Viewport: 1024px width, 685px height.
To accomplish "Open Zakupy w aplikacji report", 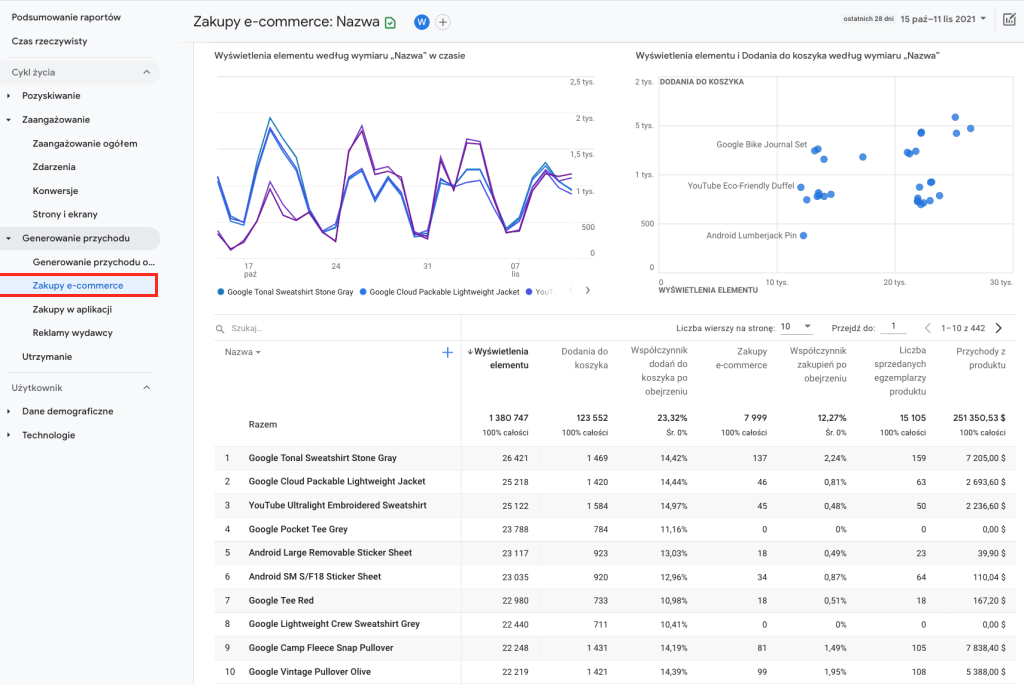I will 72,310.
